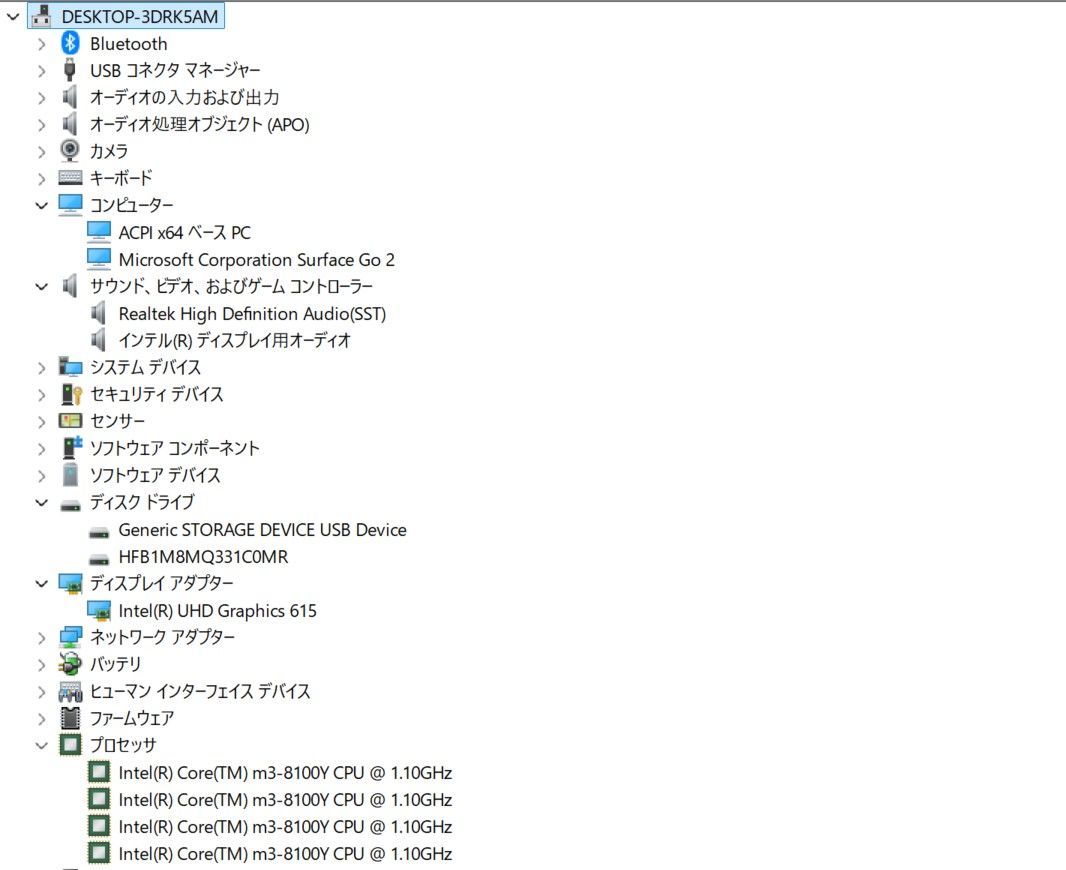
Task: Click the keyboard icon beside キーボード
Action: [70, 178]
